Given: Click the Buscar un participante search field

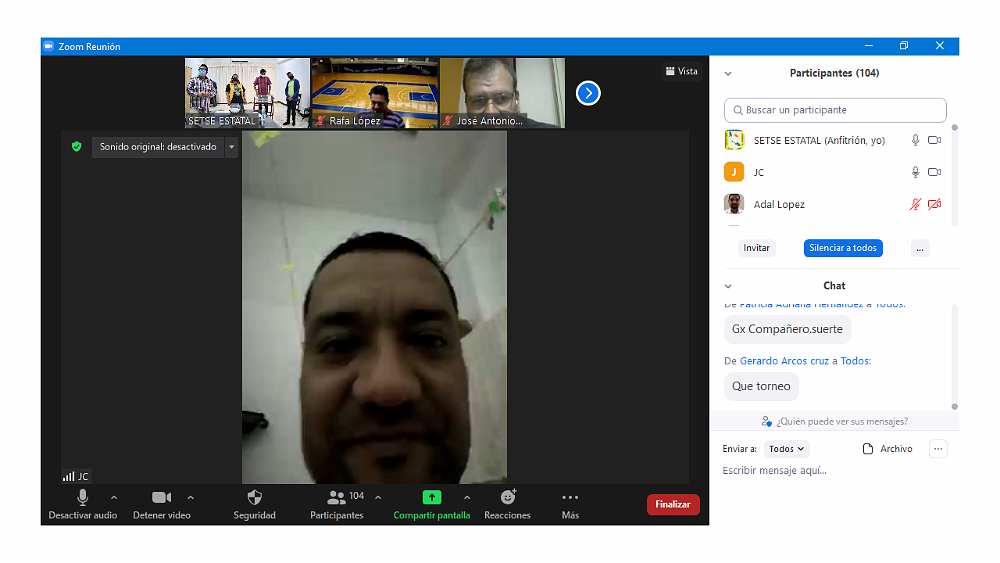Looking at the screenshot, I should [835, 110].
